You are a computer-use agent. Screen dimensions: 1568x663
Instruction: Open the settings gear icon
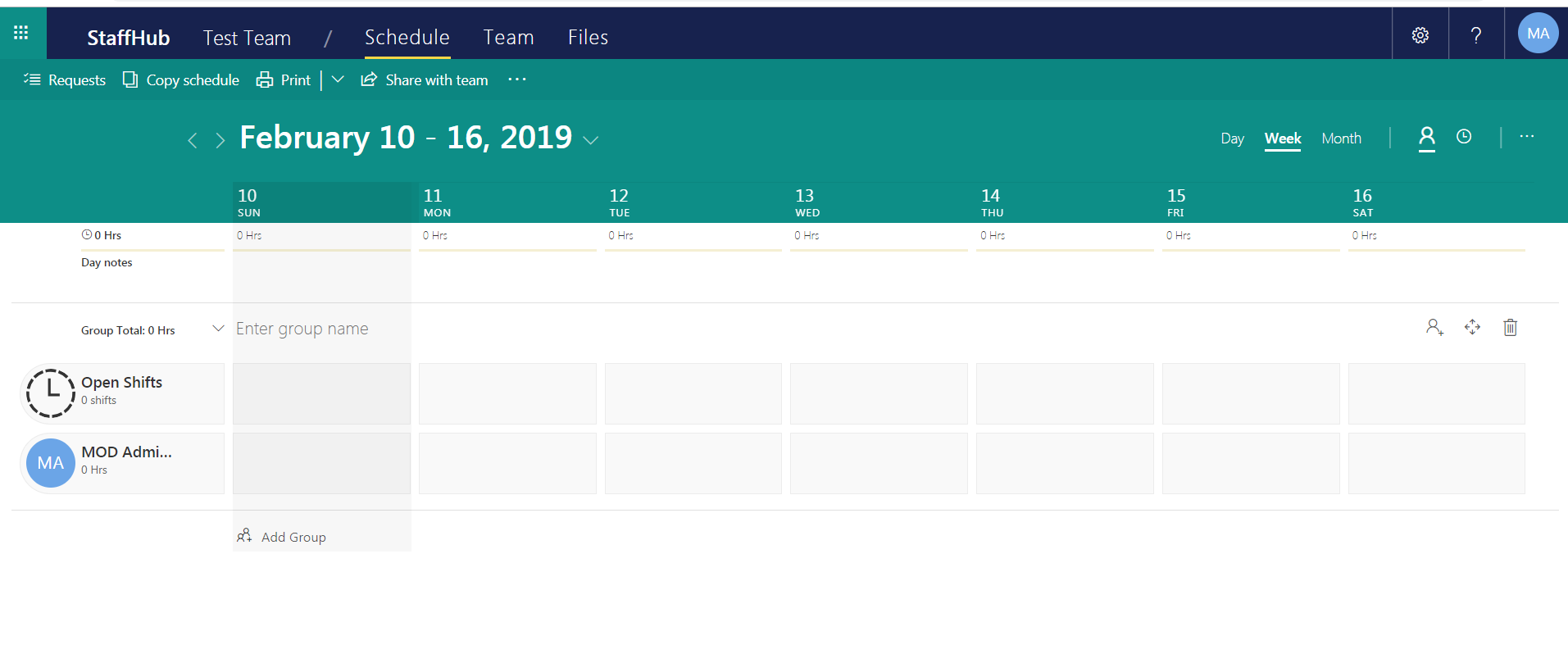coord(1420,35)
